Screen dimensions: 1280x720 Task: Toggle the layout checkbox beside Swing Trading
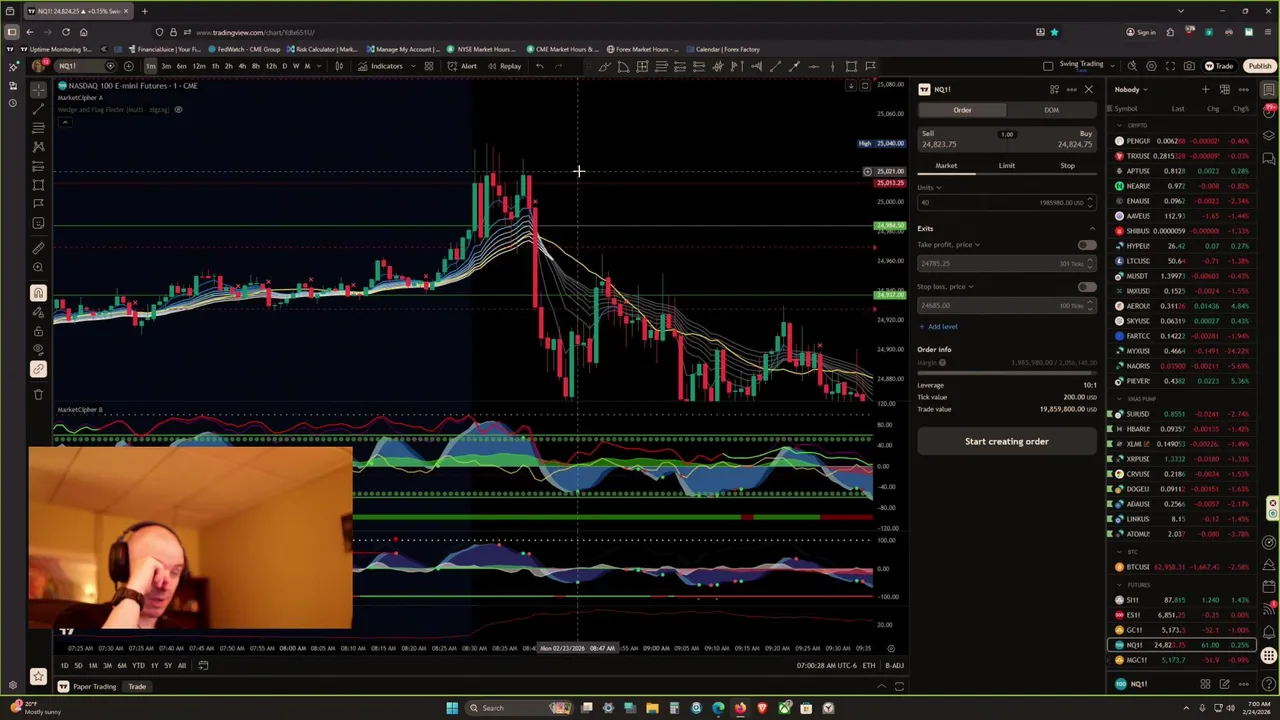tap(1048, 66)
